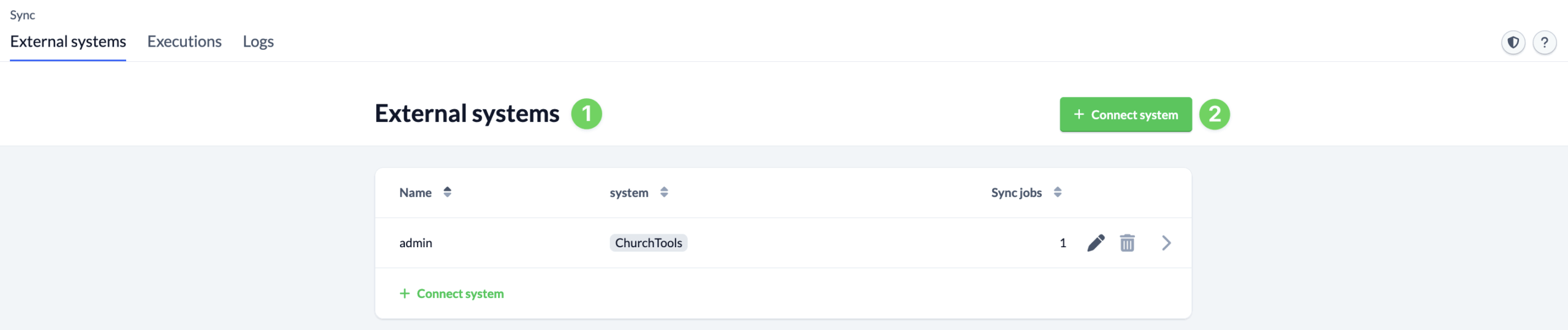Click the Sync label above the tabs

pyautogui.click(x=23, y=15)
